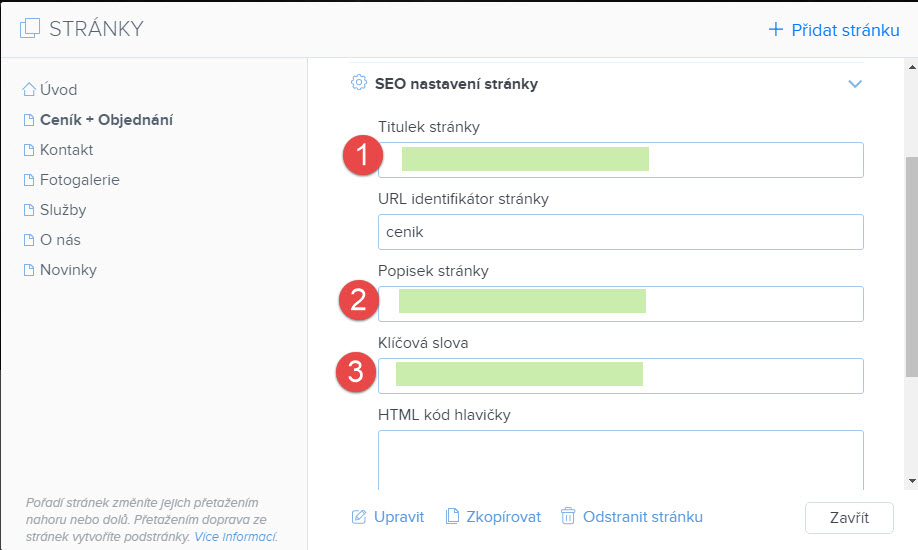This screenshot has width=918, height=550.
Task: Open the Služby page entry
Action: 63,210
